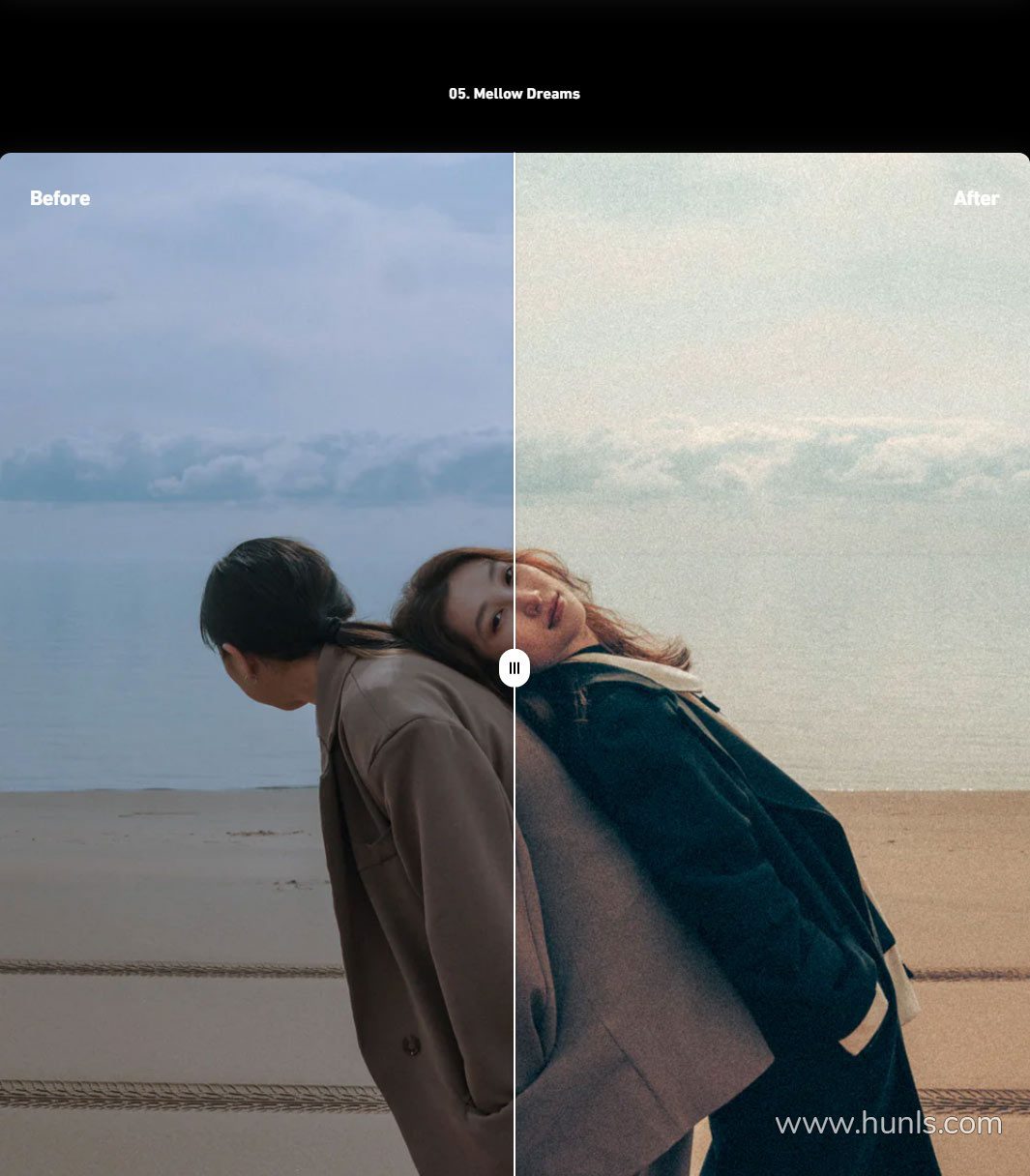Click the "Before" label on the image
This screenshot has height=1176, width=1030.
point(60,198)
